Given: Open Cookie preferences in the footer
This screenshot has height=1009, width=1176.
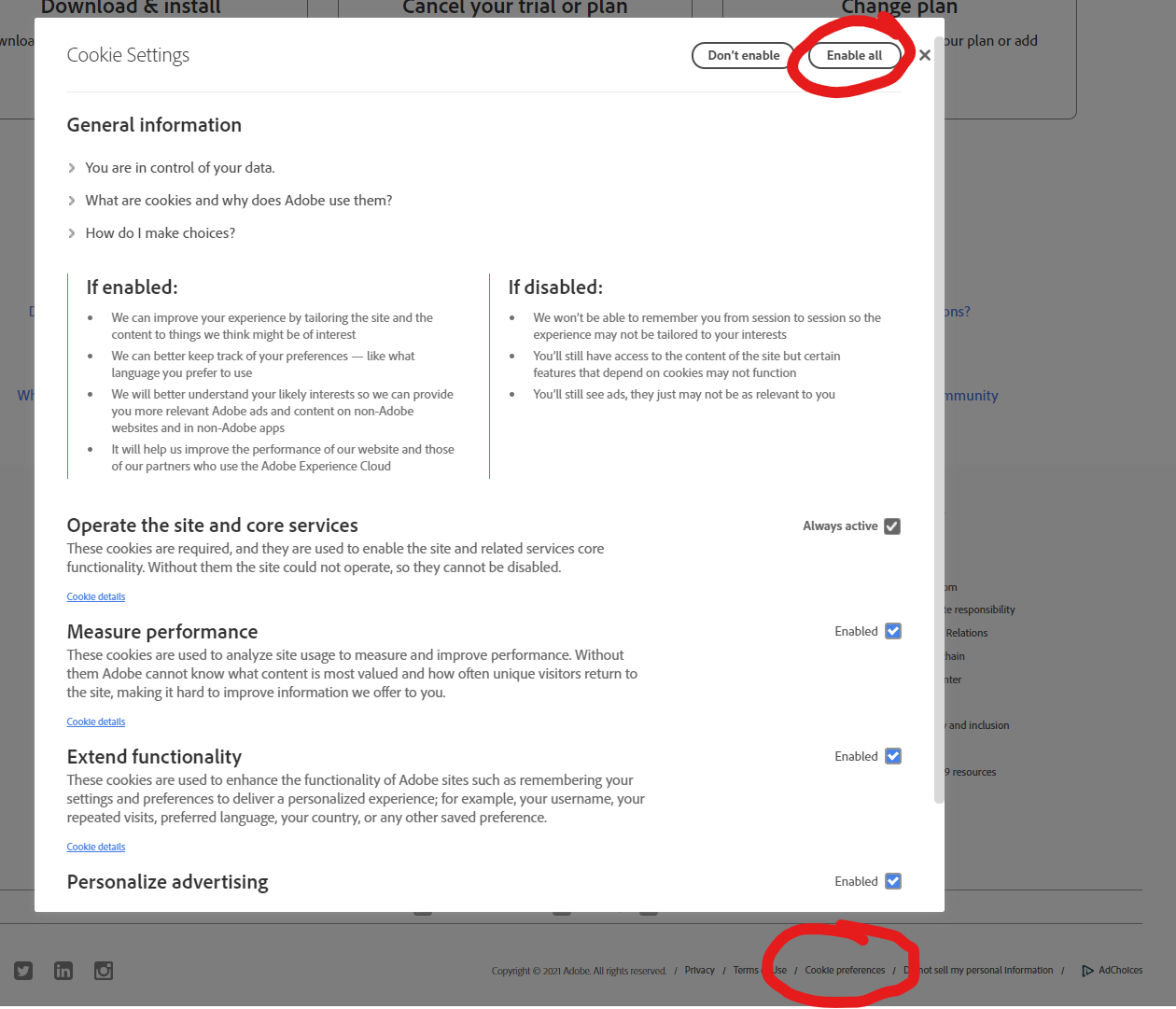Looking at the screenshot, I should click(845, 970).
